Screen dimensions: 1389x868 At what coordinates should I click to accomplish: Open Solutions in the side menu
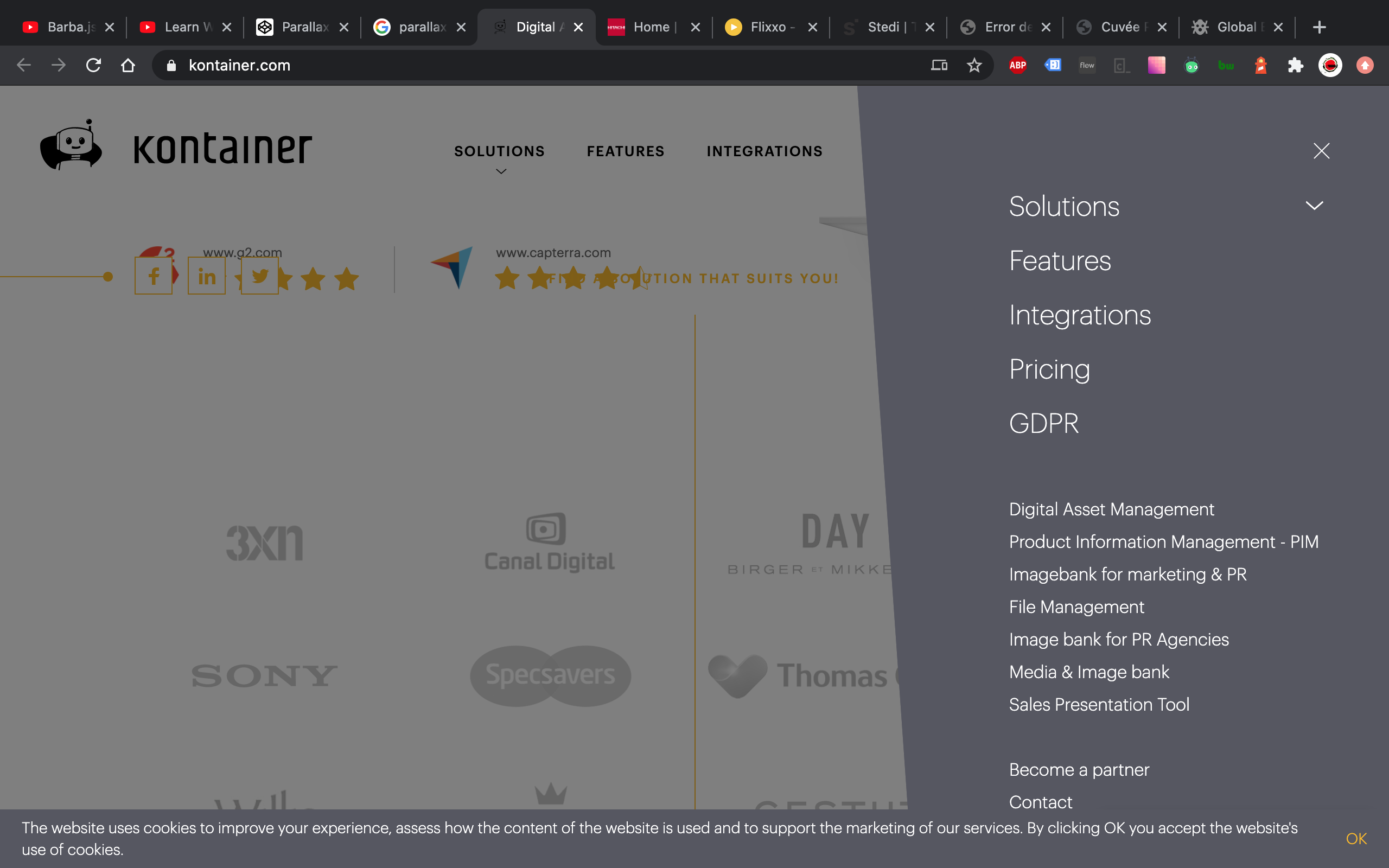(1063, 206)
